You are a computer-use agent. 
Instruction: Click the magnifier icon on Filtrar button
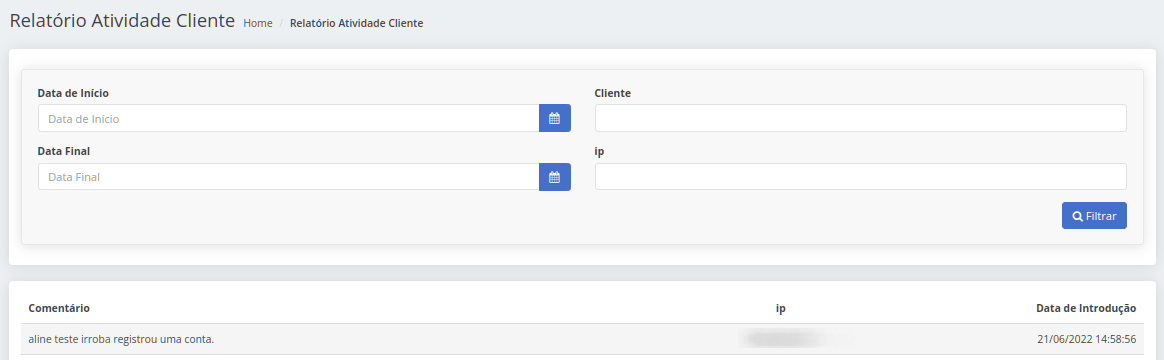point(1077,216)
